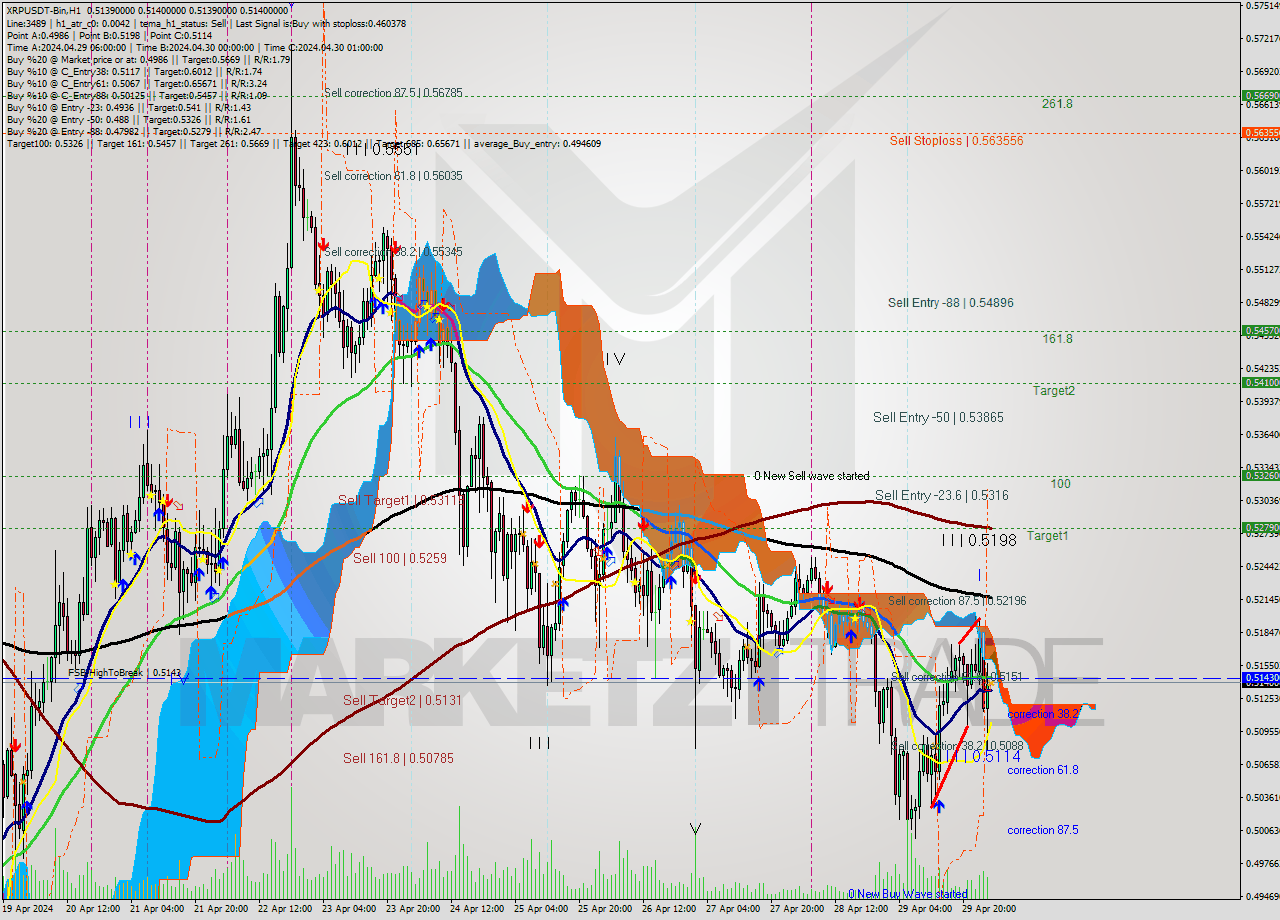Click the green 0.52790 price tag
Viewport: 1280px width, 920px height.
(x=1260, y=527)
